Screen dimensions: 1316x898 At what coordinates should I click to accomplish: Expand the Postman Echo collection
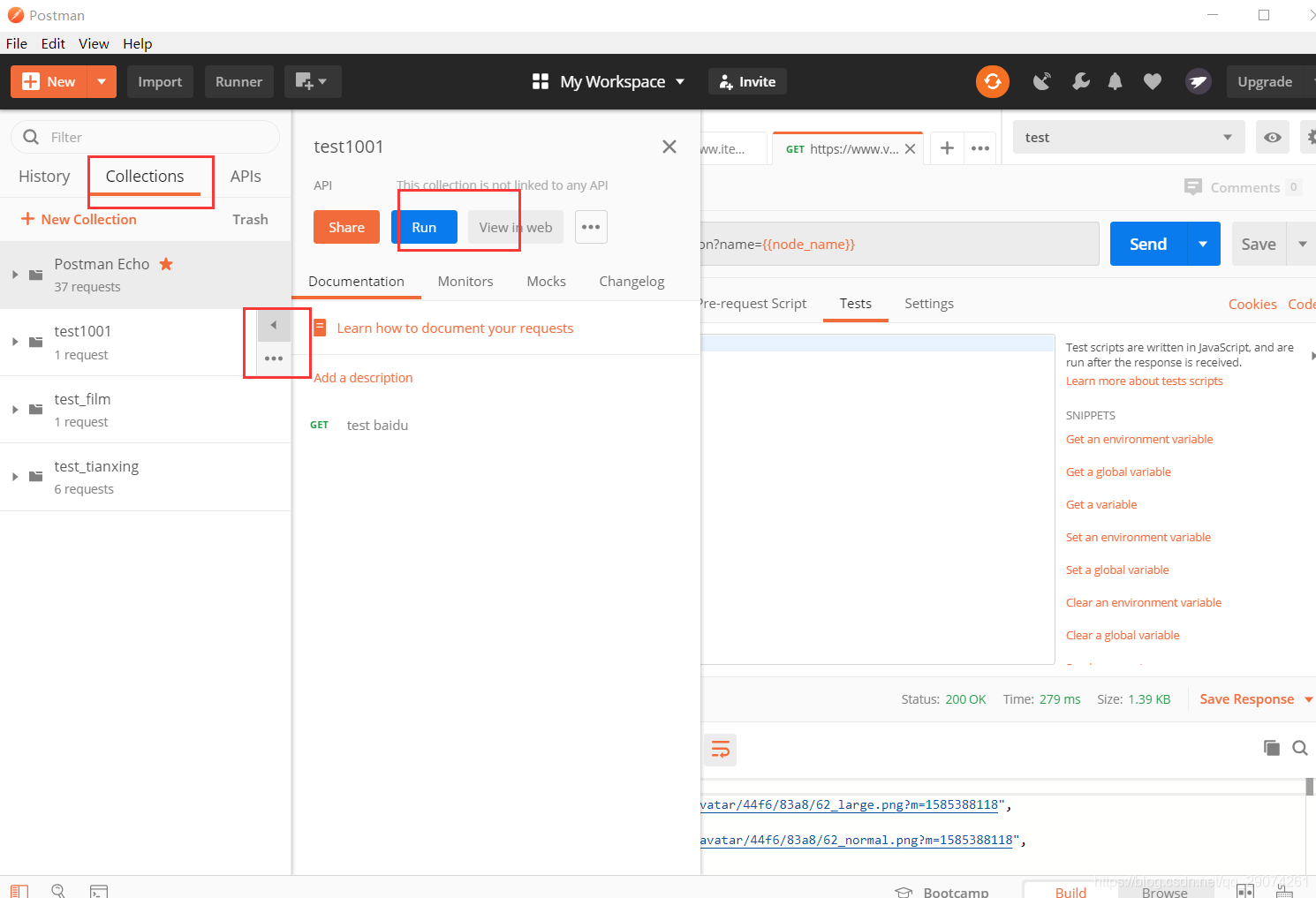tap(15, 275)
